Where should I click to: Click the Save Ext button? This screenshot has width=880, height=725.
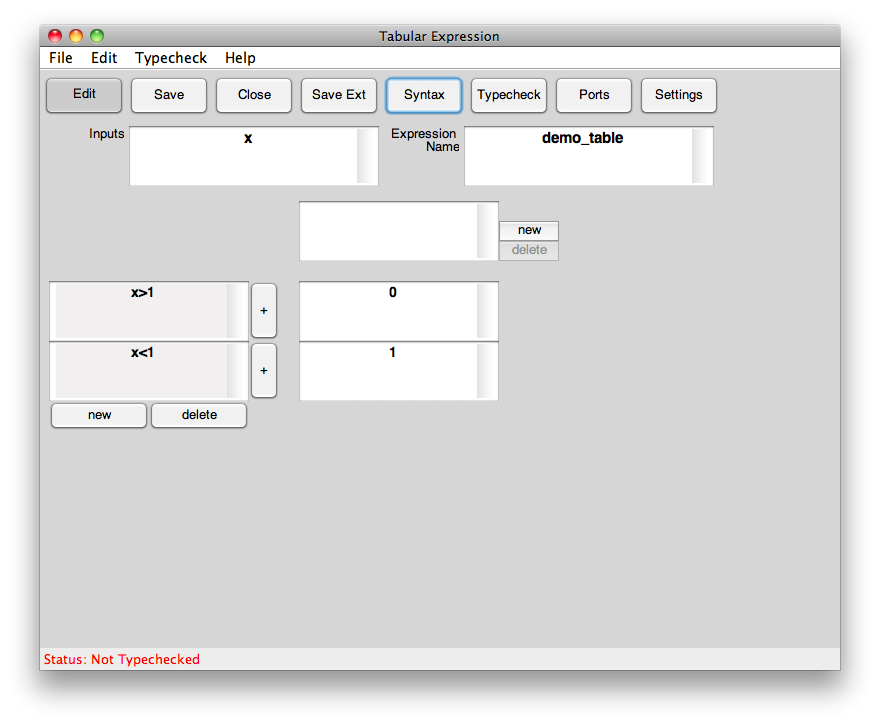click(x=339, y=95)
